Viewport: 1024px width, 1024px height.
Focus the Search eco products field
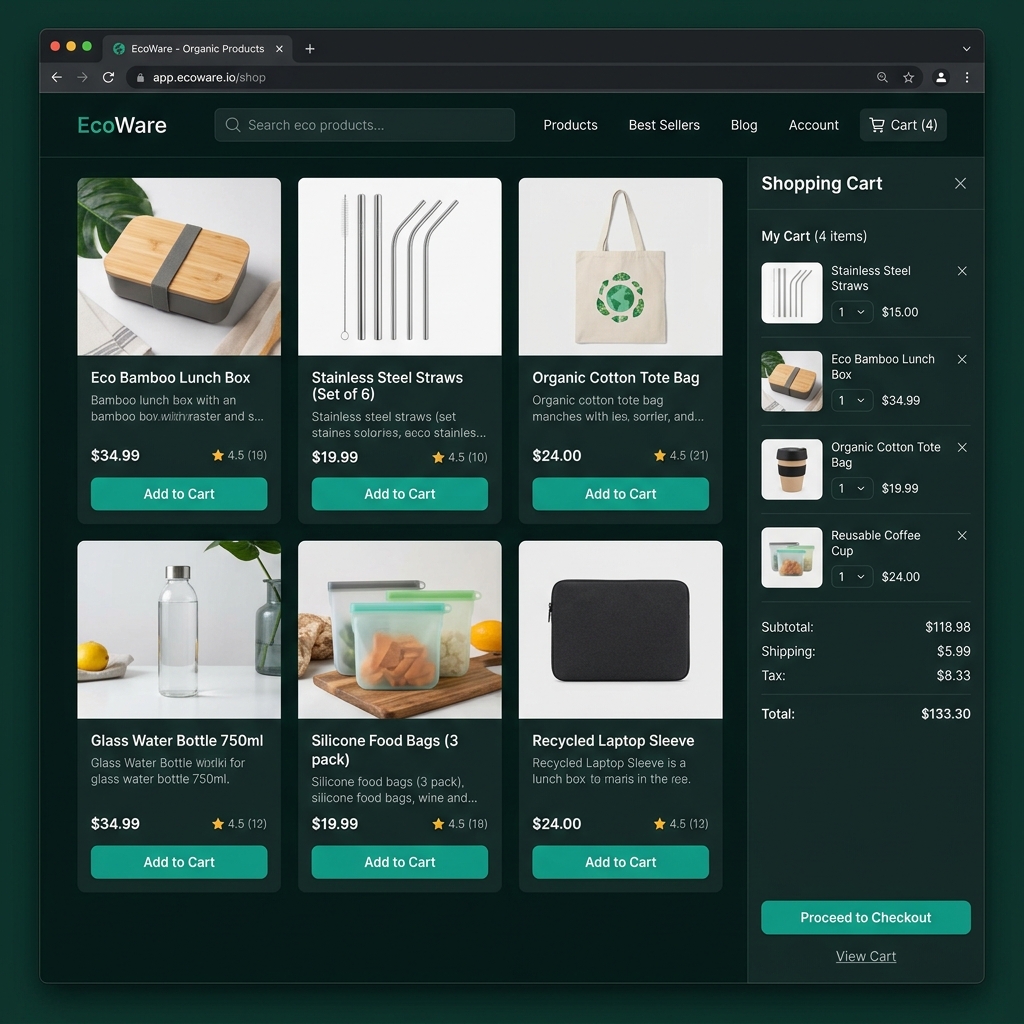tap(364, 125)
